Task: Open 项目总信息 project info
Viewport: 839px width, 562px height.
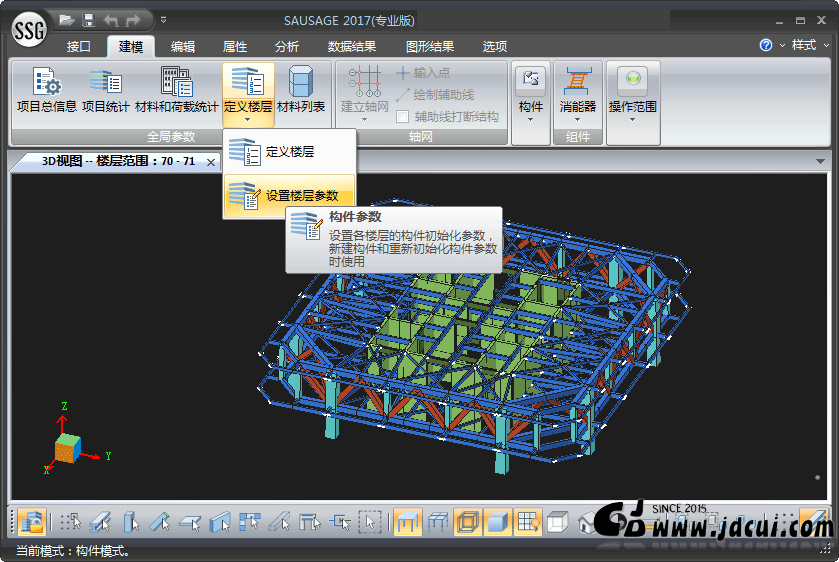Action: 47,90
